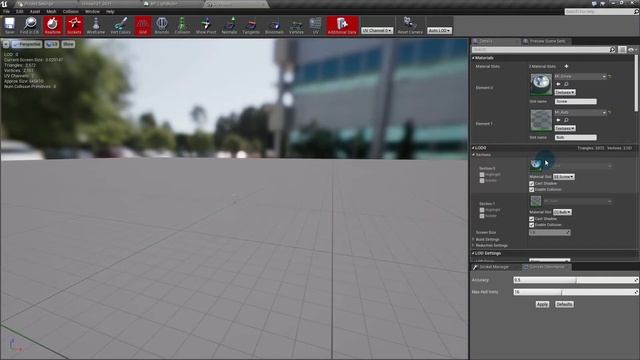Toggle Isolate checkbox for Section 0

click(482, 180)
